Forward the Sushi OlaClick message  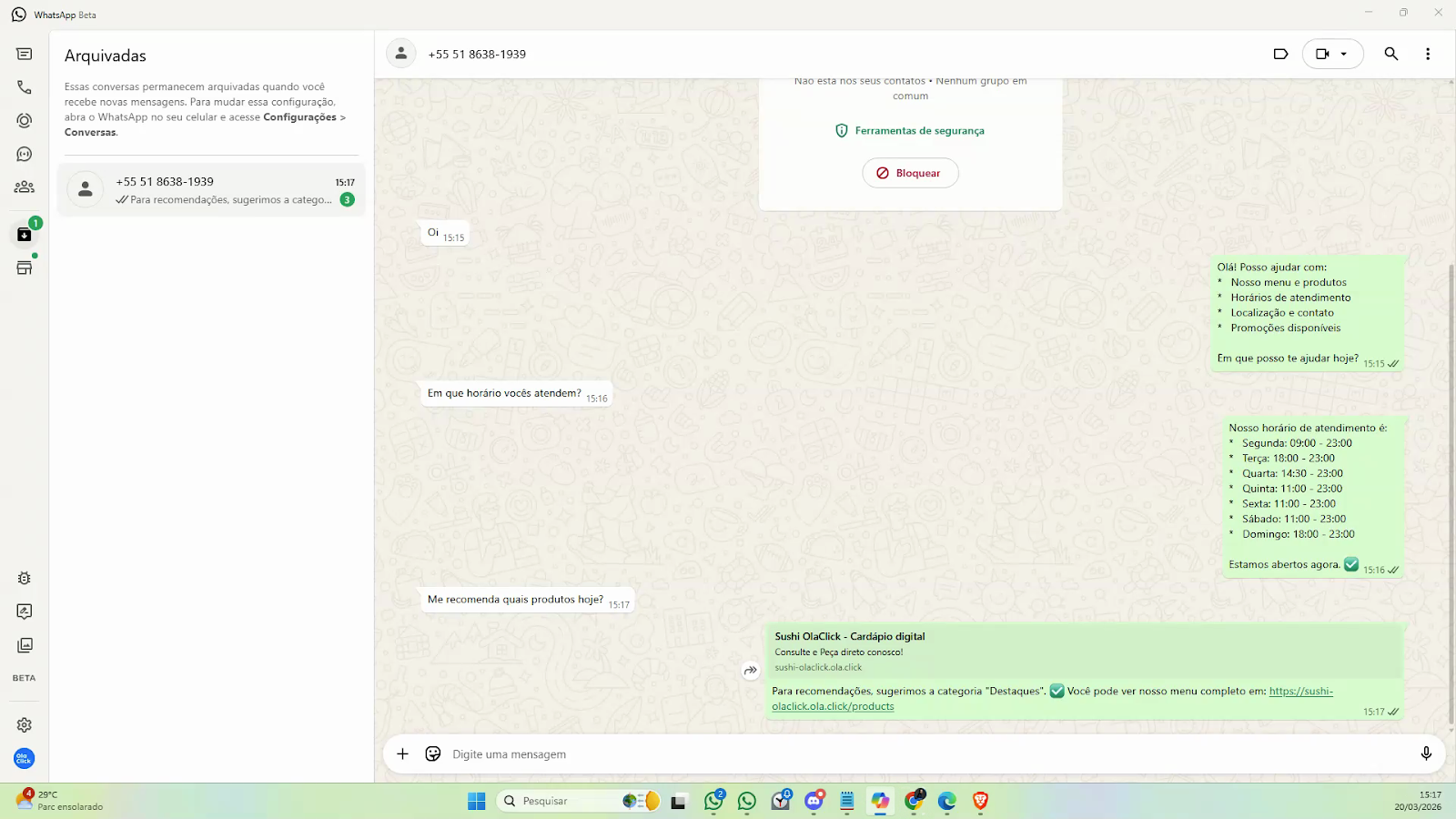point(750,671)
